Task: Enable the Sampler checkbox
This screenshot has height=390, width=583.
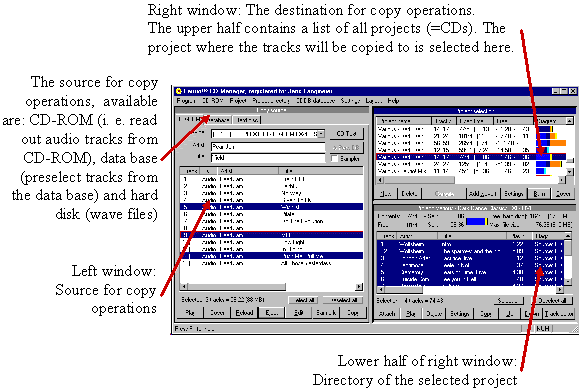Action: (334, 159)
